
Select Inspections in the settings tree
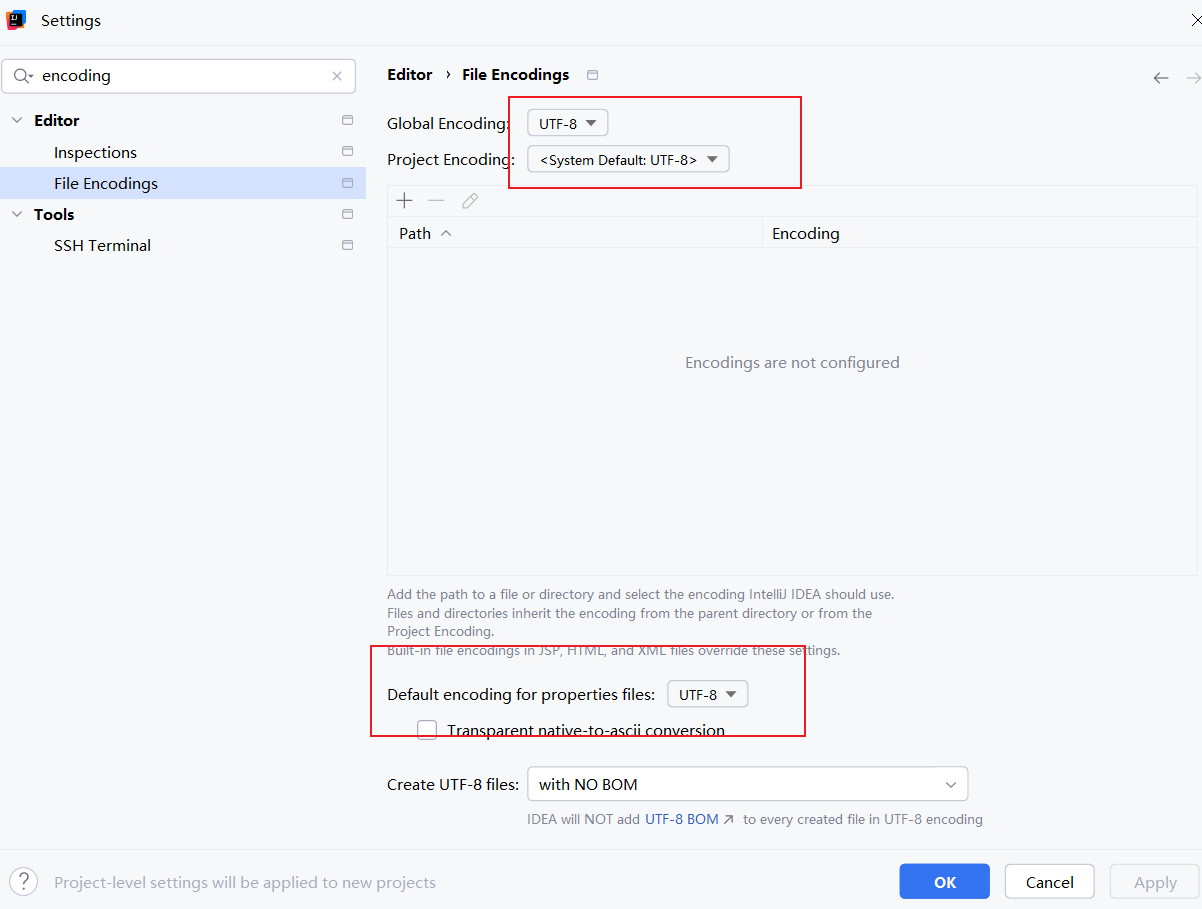[x=95, y=152]
